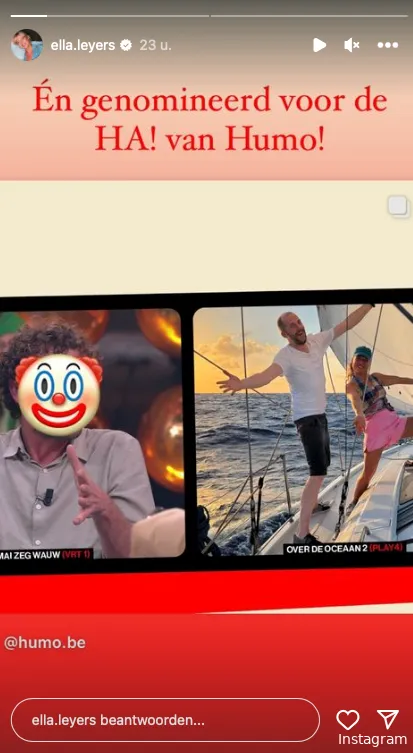Tap the sailboat photo of Over de Oceaan

[303, 430]
